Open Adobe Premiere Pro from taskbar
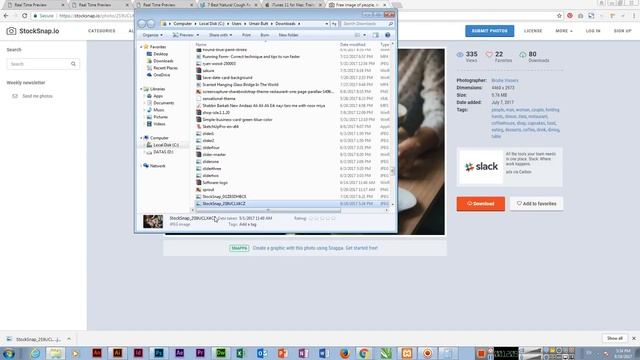640x360 pixels. pos(200,353)
